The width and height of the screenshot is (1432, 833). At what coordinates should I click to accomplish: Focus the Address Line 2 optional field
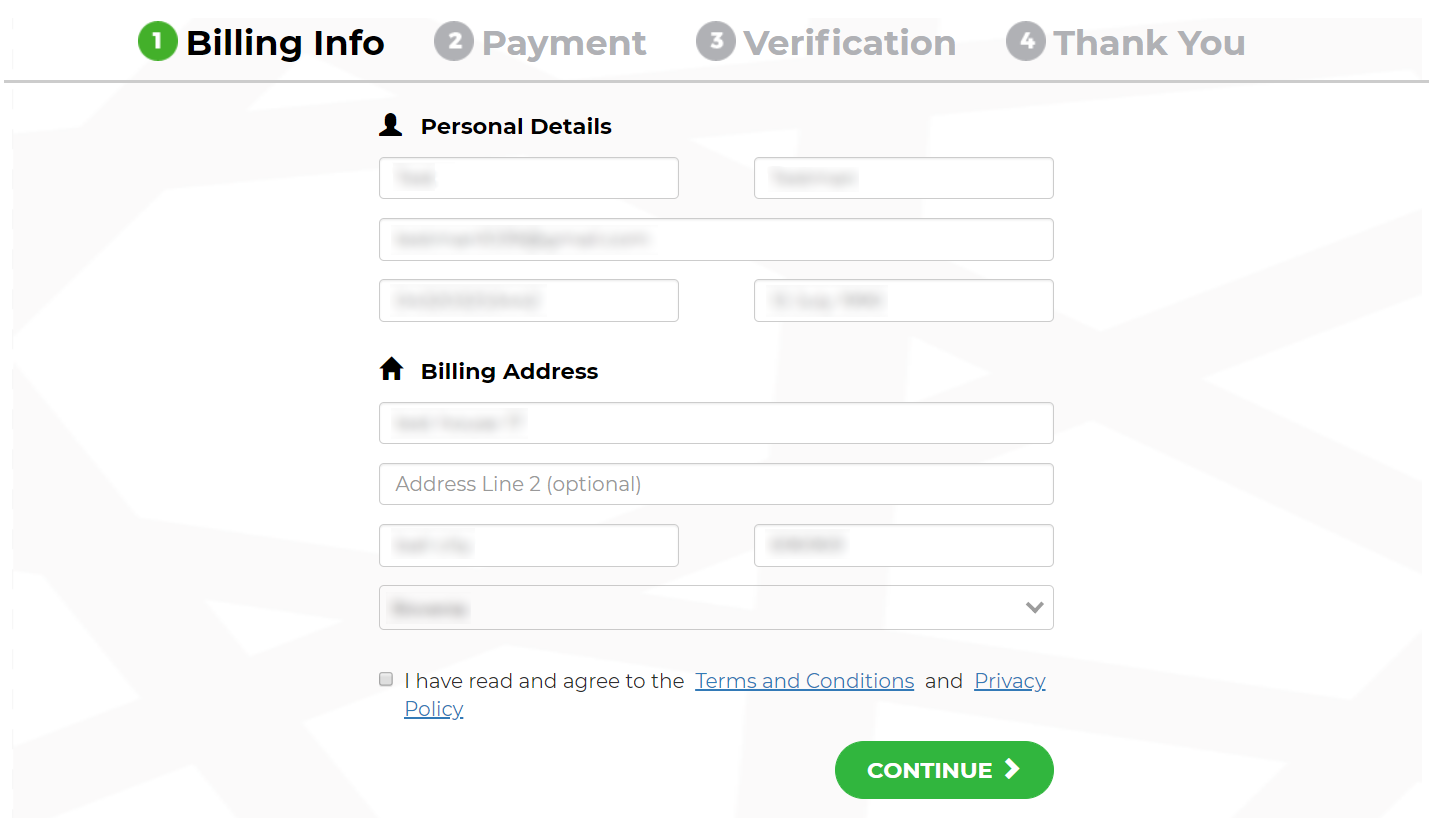tap(716, 484)
